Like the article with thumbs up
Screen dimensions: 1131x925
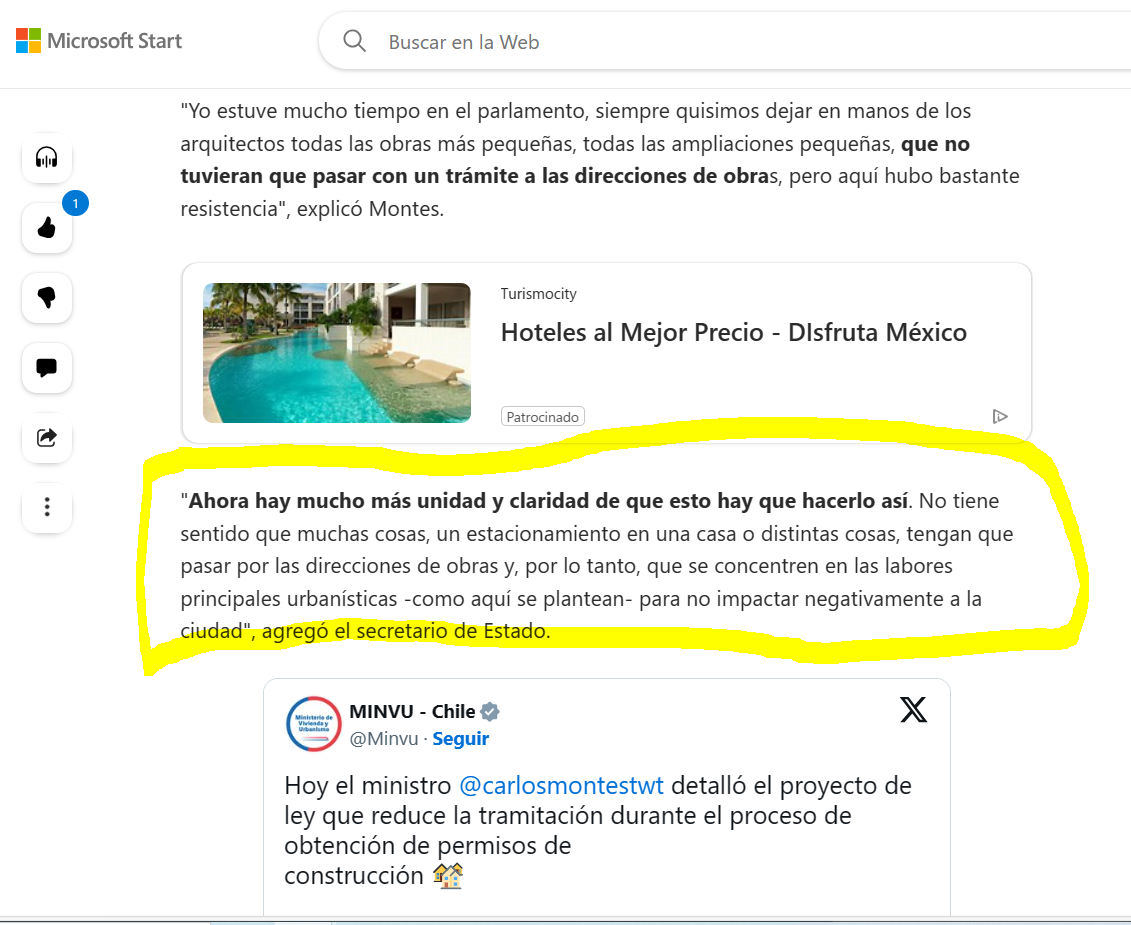[47, 228]
